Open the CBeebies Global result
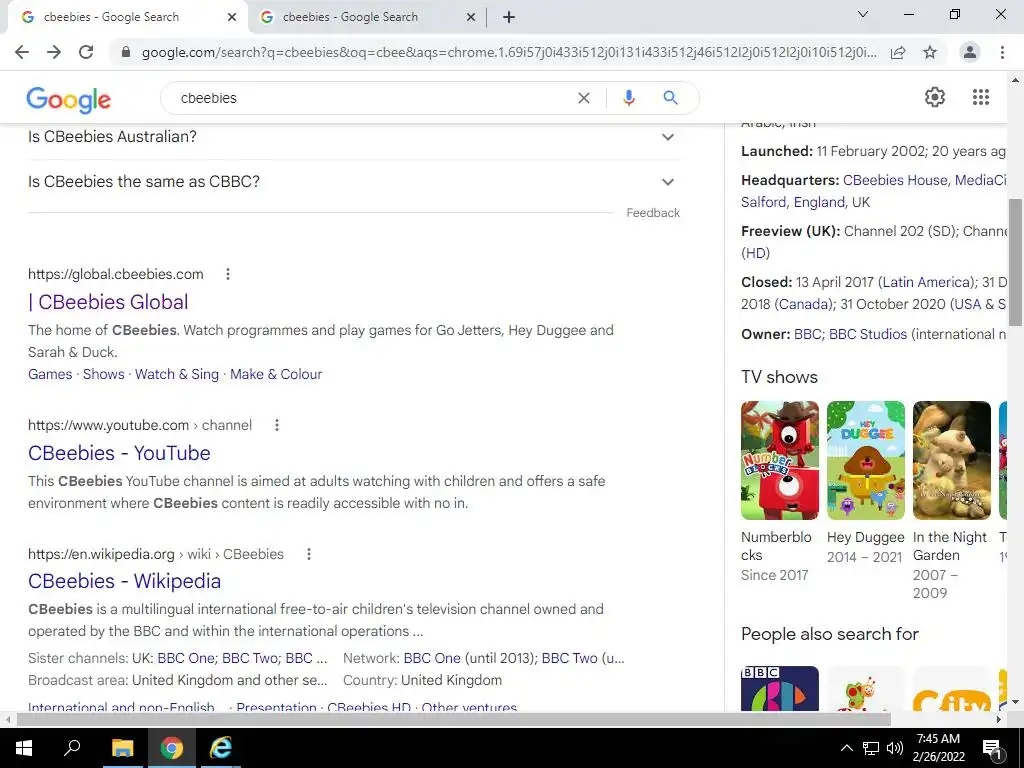Image resolution: width=1024 pixels, height=768 pixels. 108,302
